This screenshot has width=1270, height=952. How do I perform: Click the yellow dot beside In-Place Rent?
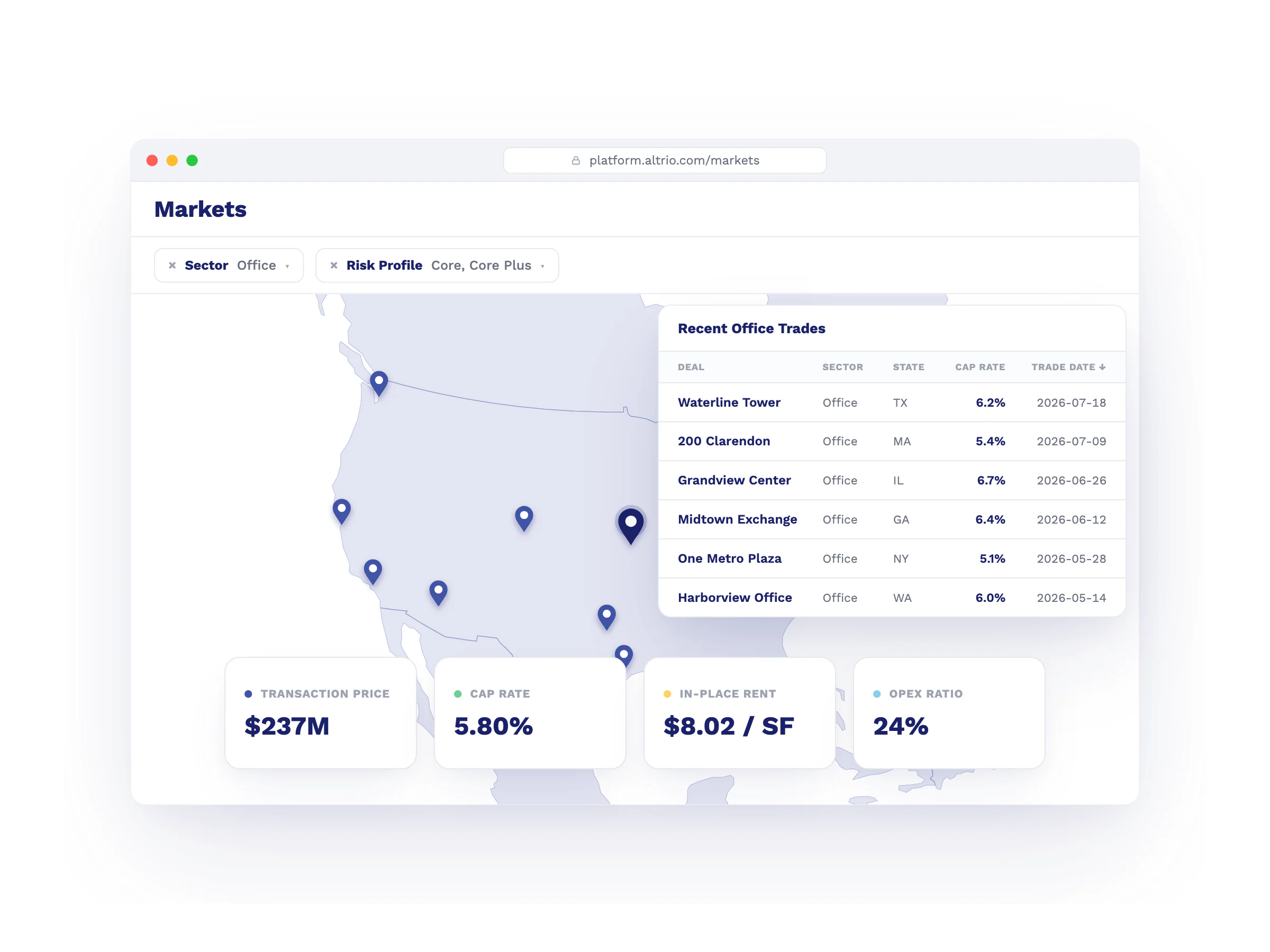[667, 694]
